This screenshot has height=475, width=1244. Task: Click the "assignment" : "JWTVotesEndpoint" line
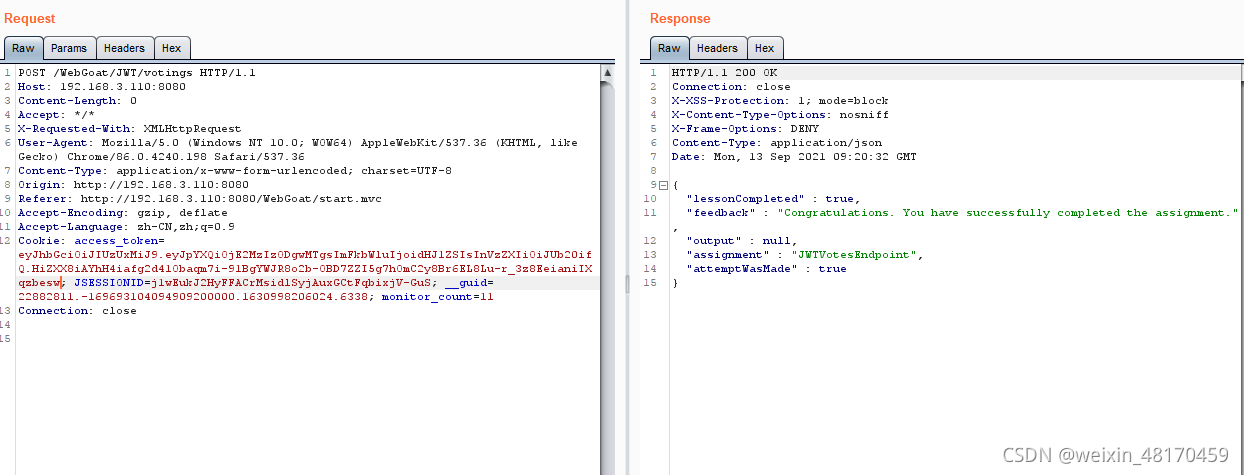pos(804,255)
